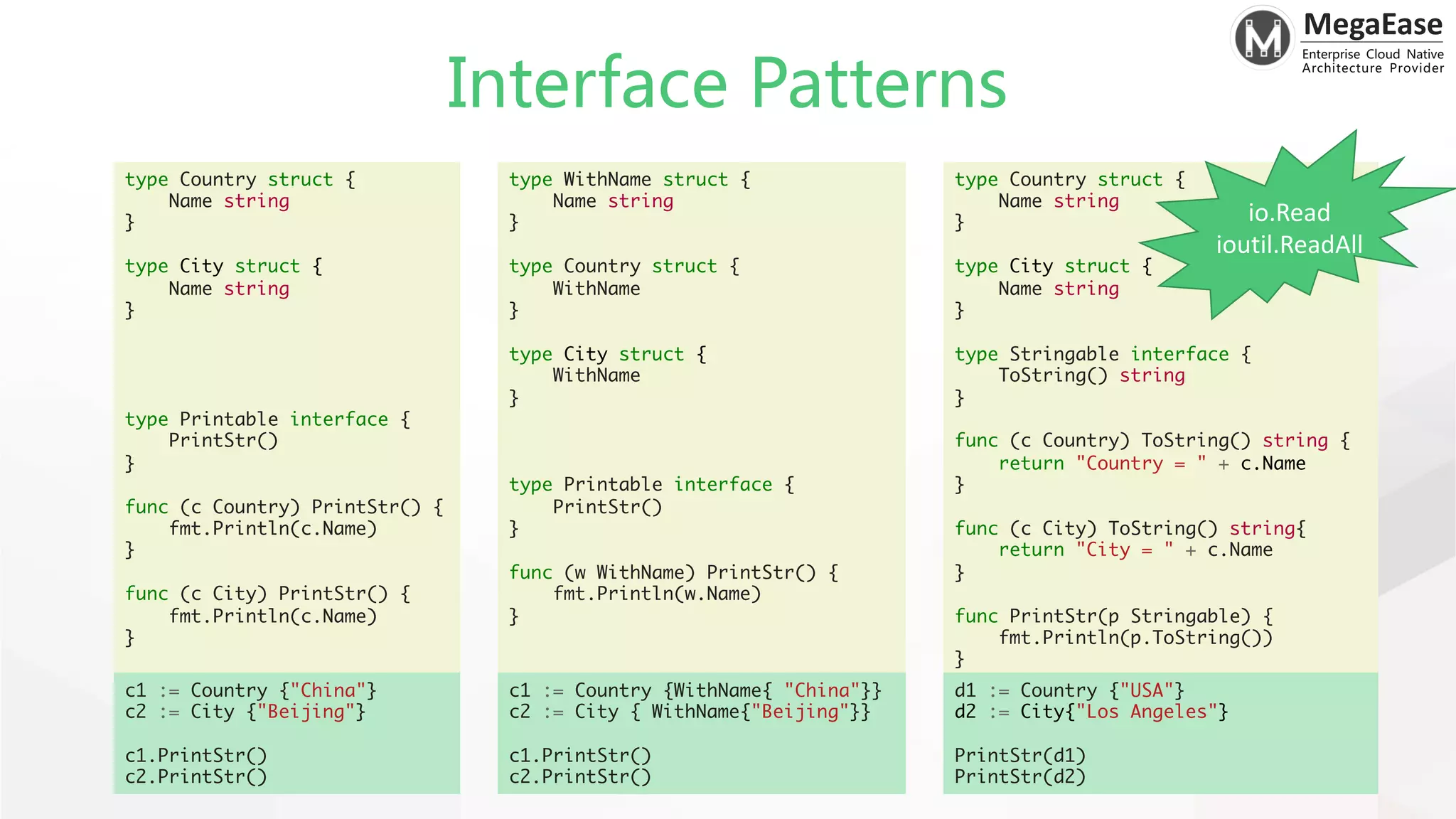The image size is (1456, 819).
Task: Click PrintStr(d2) call in right panel
Action: click(1019, 777)
